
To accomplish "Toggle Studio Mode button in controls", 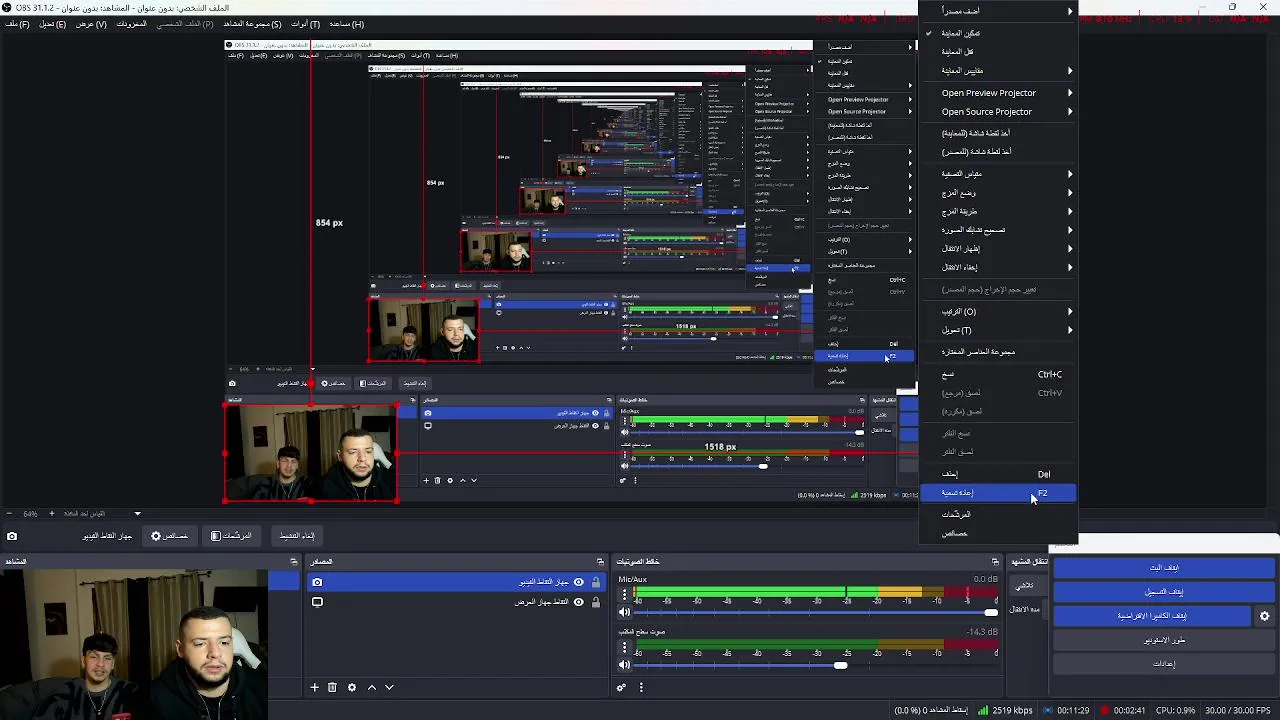I will (x=1164, y=640).
